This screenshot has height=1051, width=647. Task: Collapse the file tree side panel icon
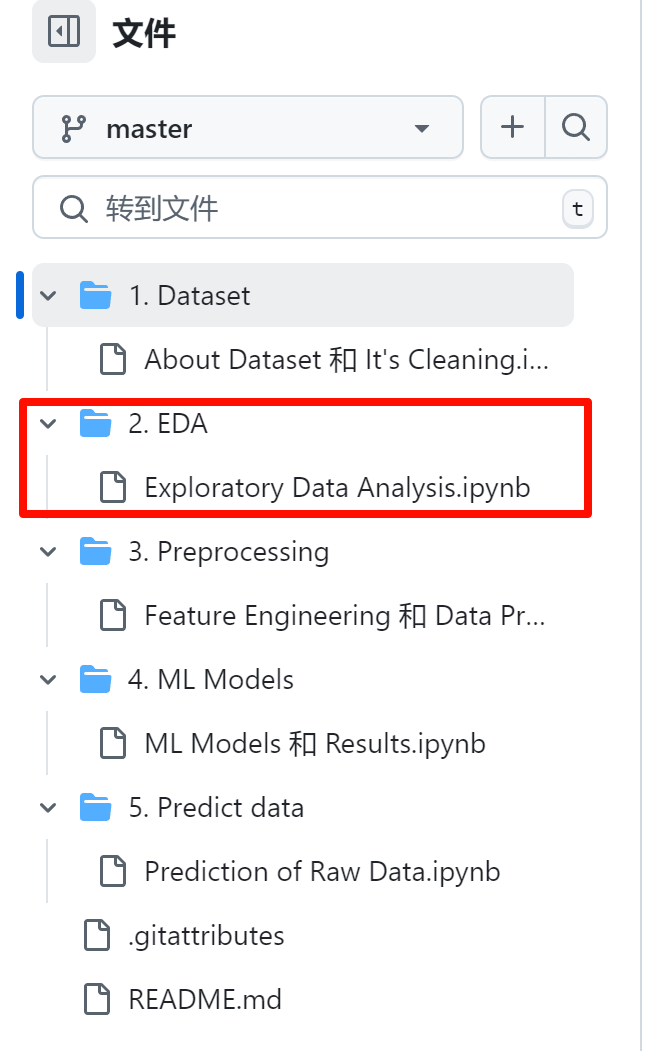click(x=64, y=33)
